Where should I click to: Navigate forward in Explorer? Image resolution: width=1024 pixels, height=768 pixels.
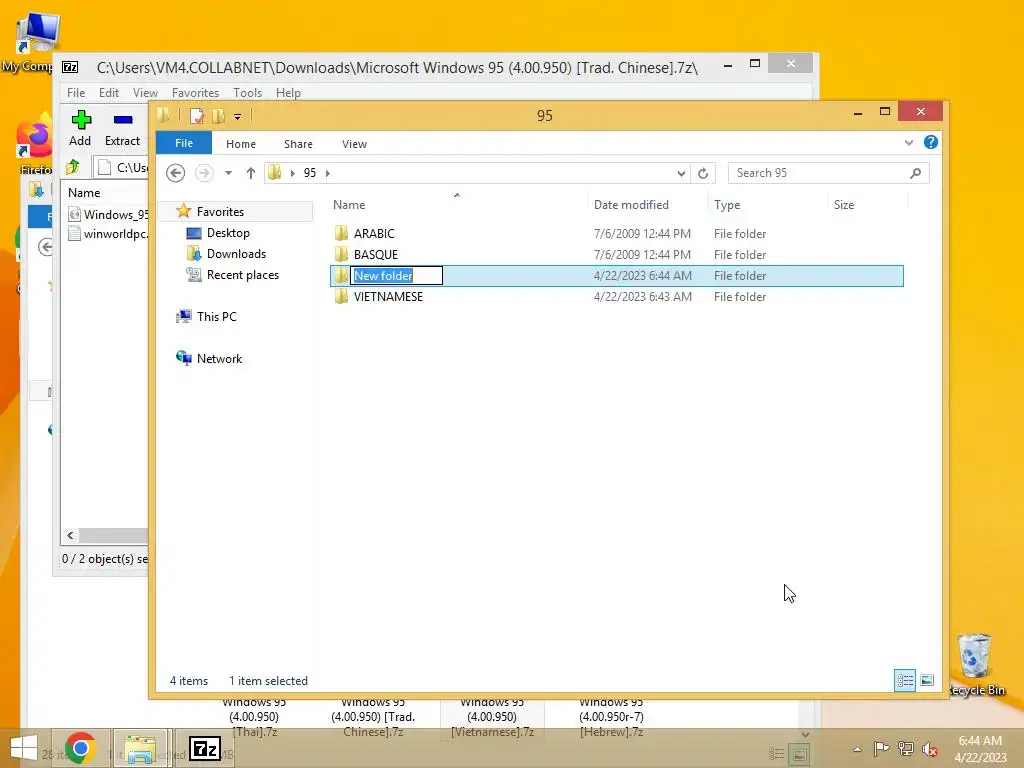[x=204, y=173]
